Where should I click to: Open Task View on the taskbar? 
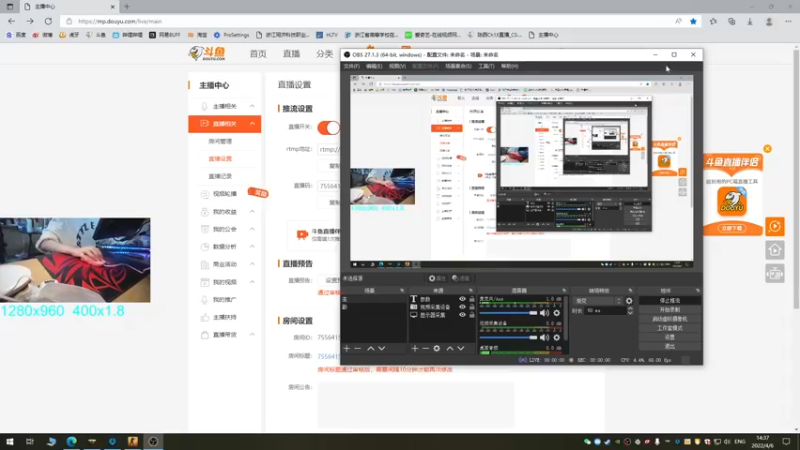pyautogui.click(x=30, y=441)
